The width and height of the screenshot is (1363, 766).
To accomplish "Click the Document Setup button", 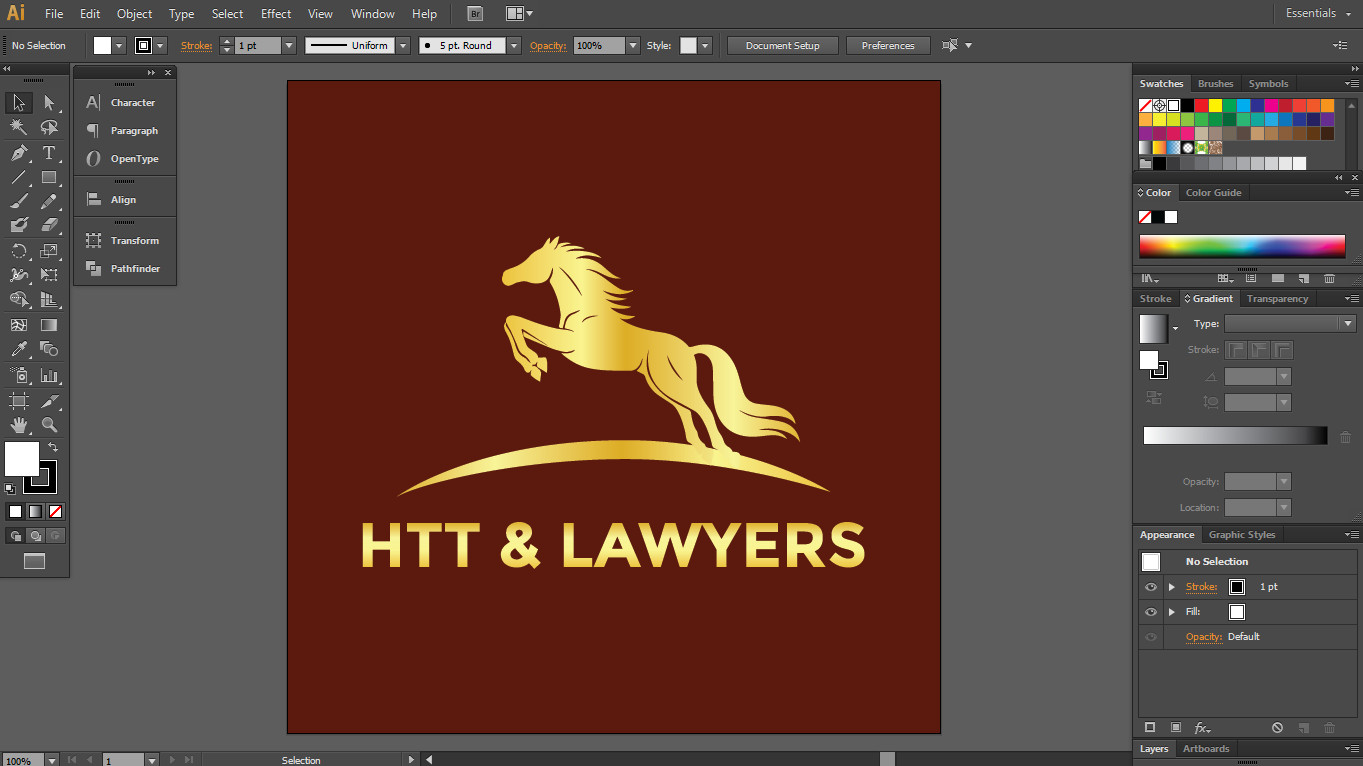I will coord(782,46).
